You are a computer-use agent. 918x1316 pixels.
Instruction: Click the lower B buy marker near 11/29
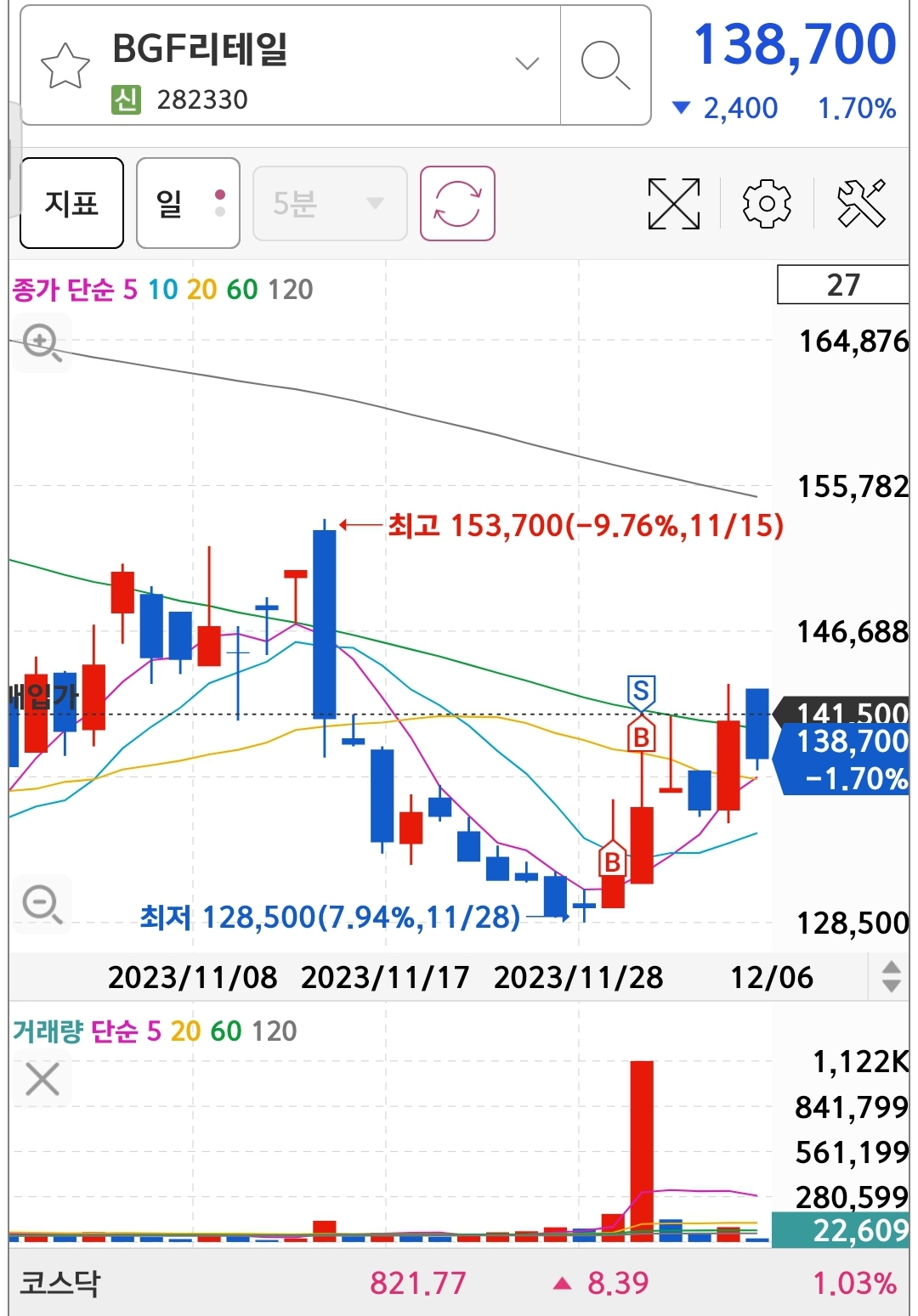click(x=612, y=861)
